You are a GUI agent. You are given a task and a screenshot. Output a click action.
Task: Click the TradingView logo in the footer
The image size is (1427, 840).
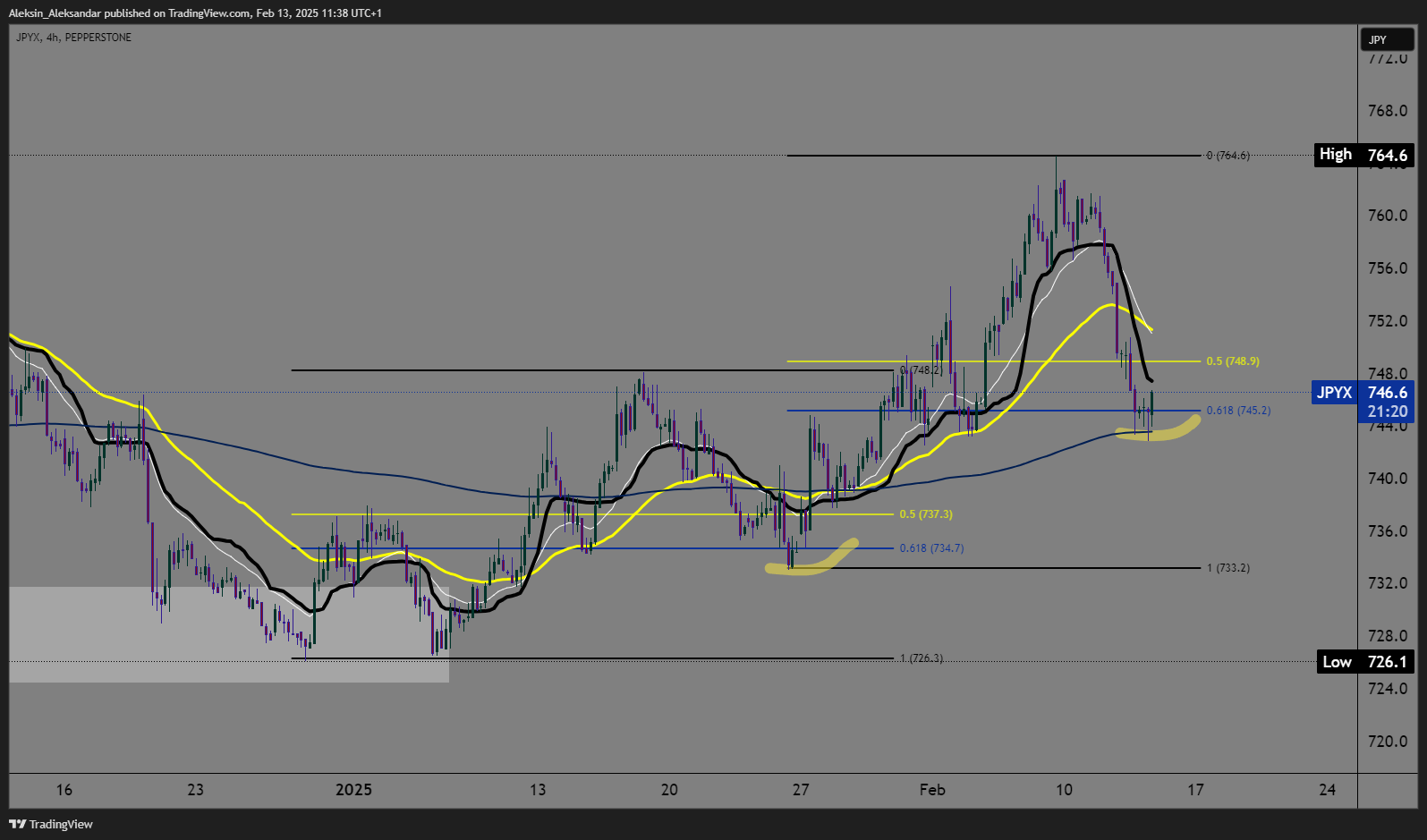click(x=51, y=824)
